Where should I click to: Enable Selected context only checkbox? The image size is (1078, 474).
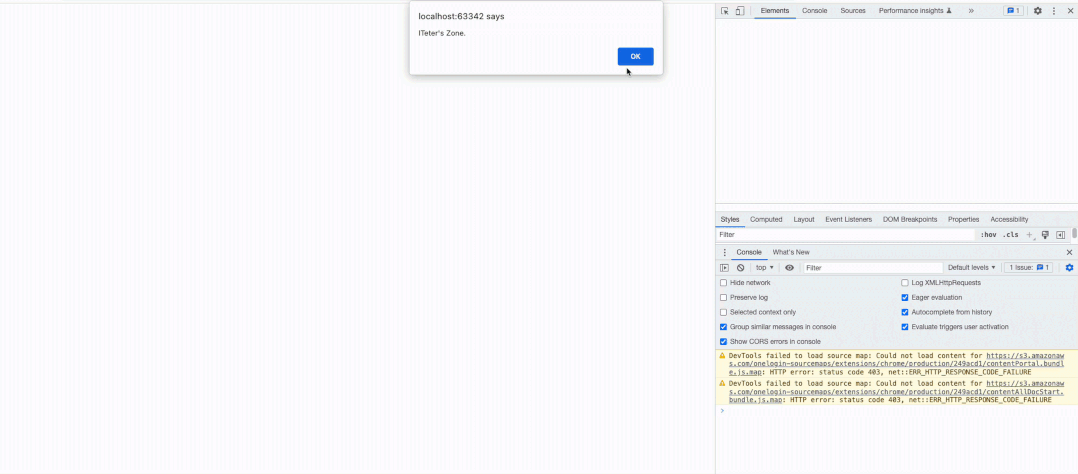[x=723, y=312]
